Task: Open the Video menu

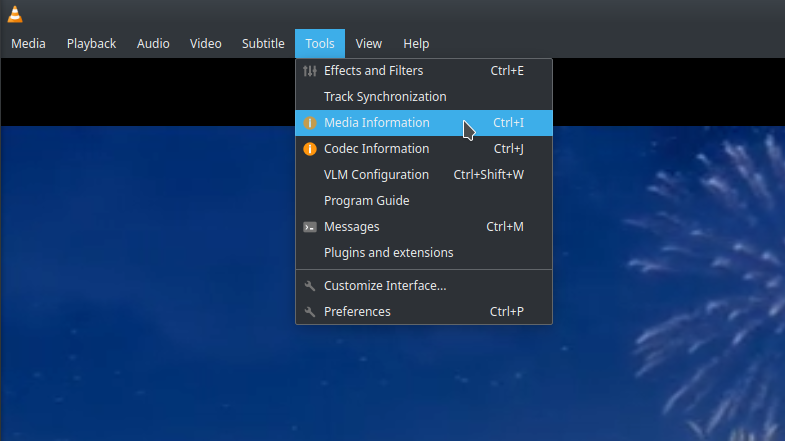Action: [x=206, y=44]
